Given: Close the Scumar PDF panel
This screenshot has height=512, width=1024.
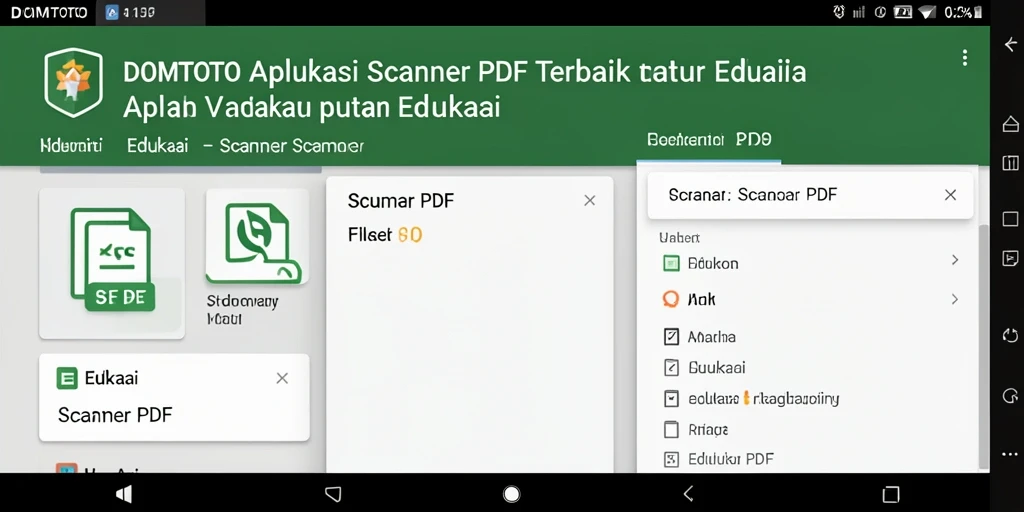Looking at the screenshot, I should tap(590, 200).
